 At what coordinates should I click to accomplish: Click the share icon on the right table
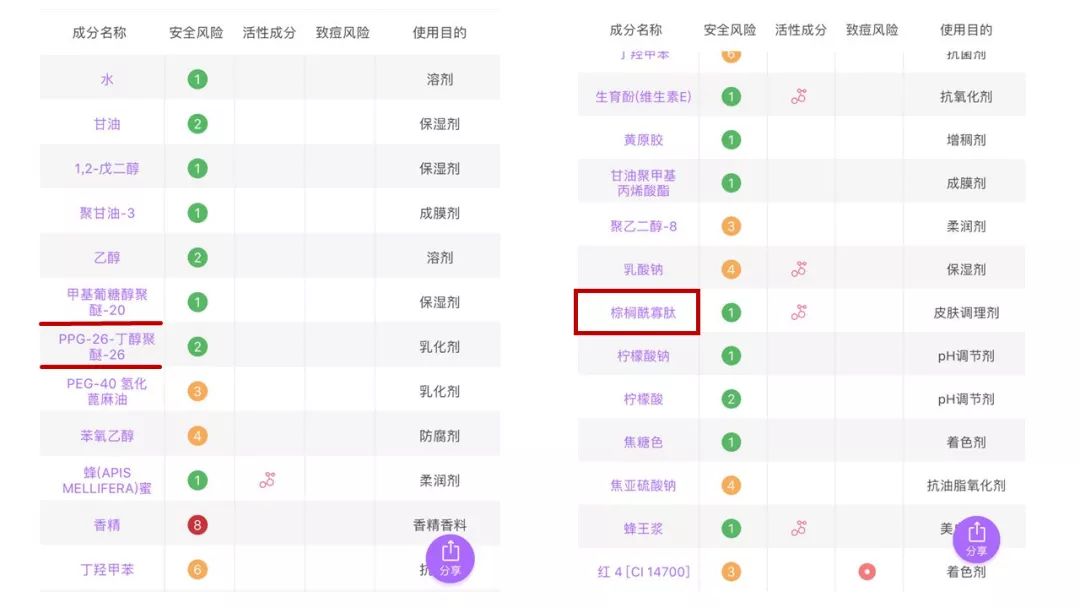(975, 540)
